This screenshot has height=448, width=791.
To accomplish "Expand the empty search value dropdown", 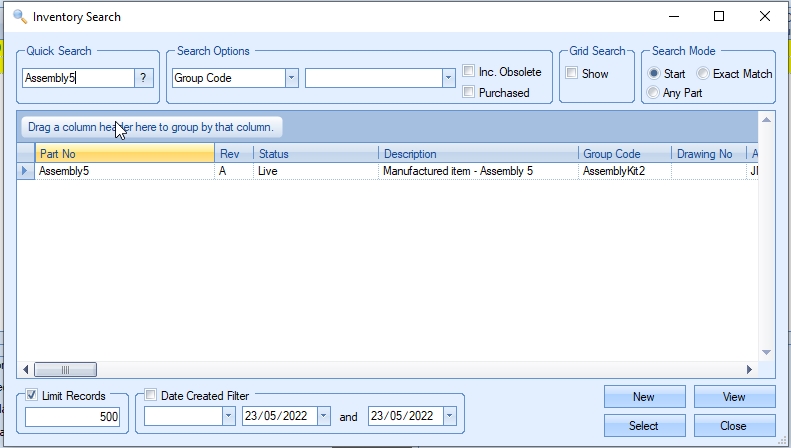I will [x=448, y=78].
